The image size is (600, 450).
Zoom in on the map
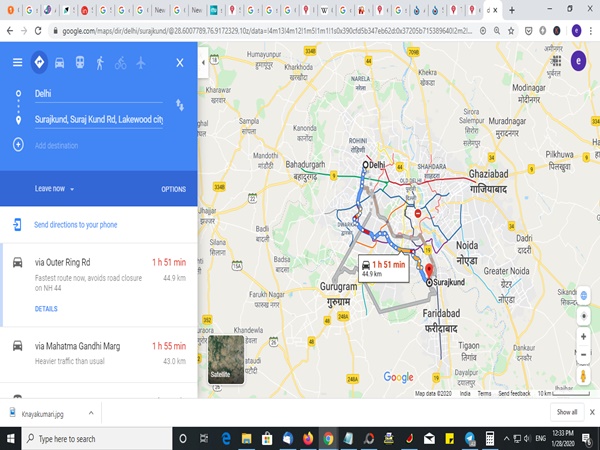[x=583, y=337]
